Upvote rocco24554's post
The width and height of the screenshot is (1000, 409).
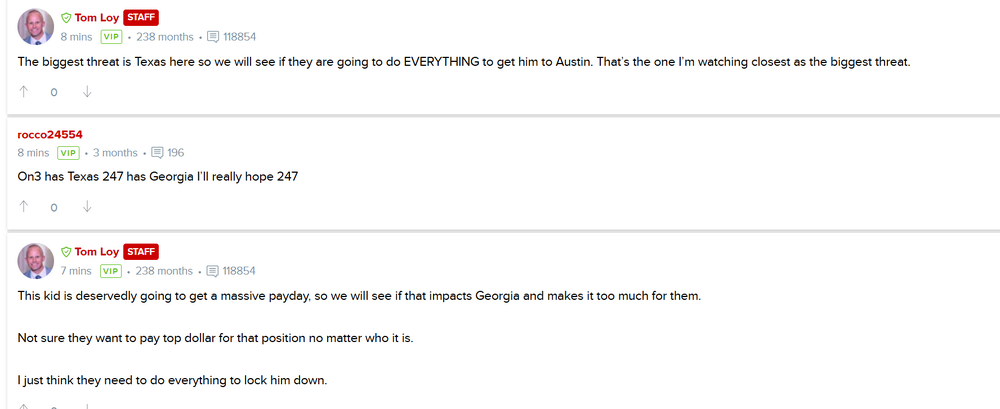[x=24, y=207]
